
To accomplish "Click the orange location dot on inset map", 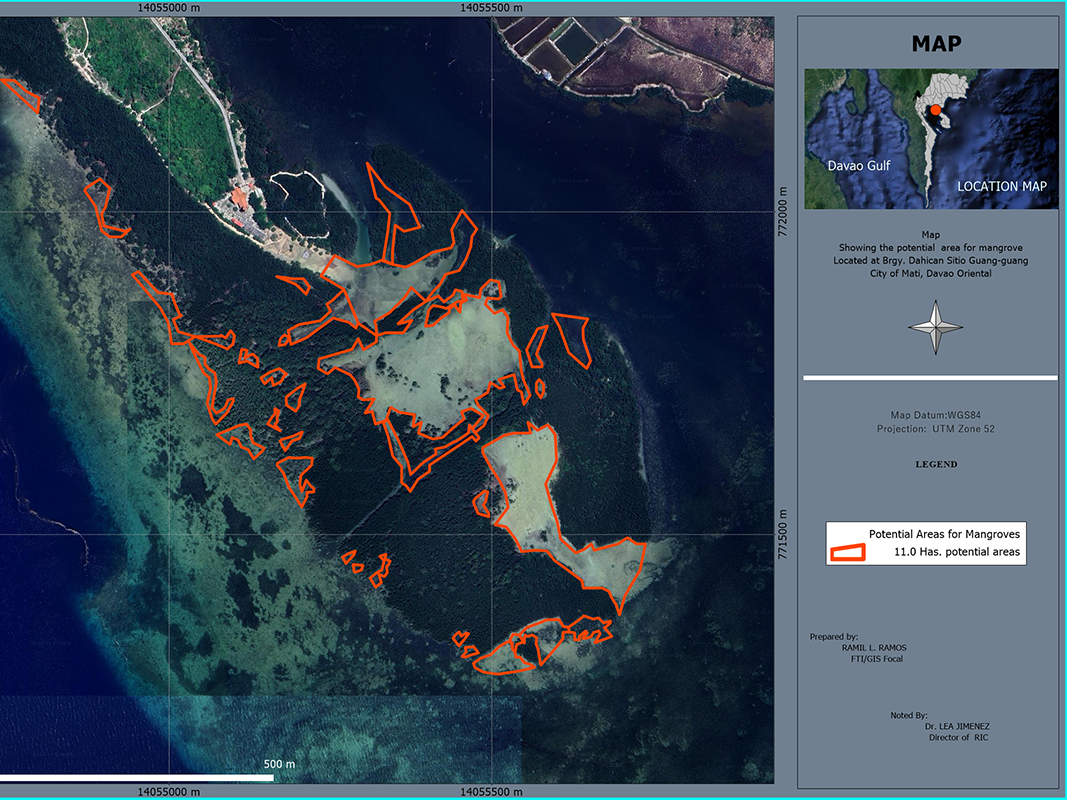I will pyautogui.click(x=934, y=110).
